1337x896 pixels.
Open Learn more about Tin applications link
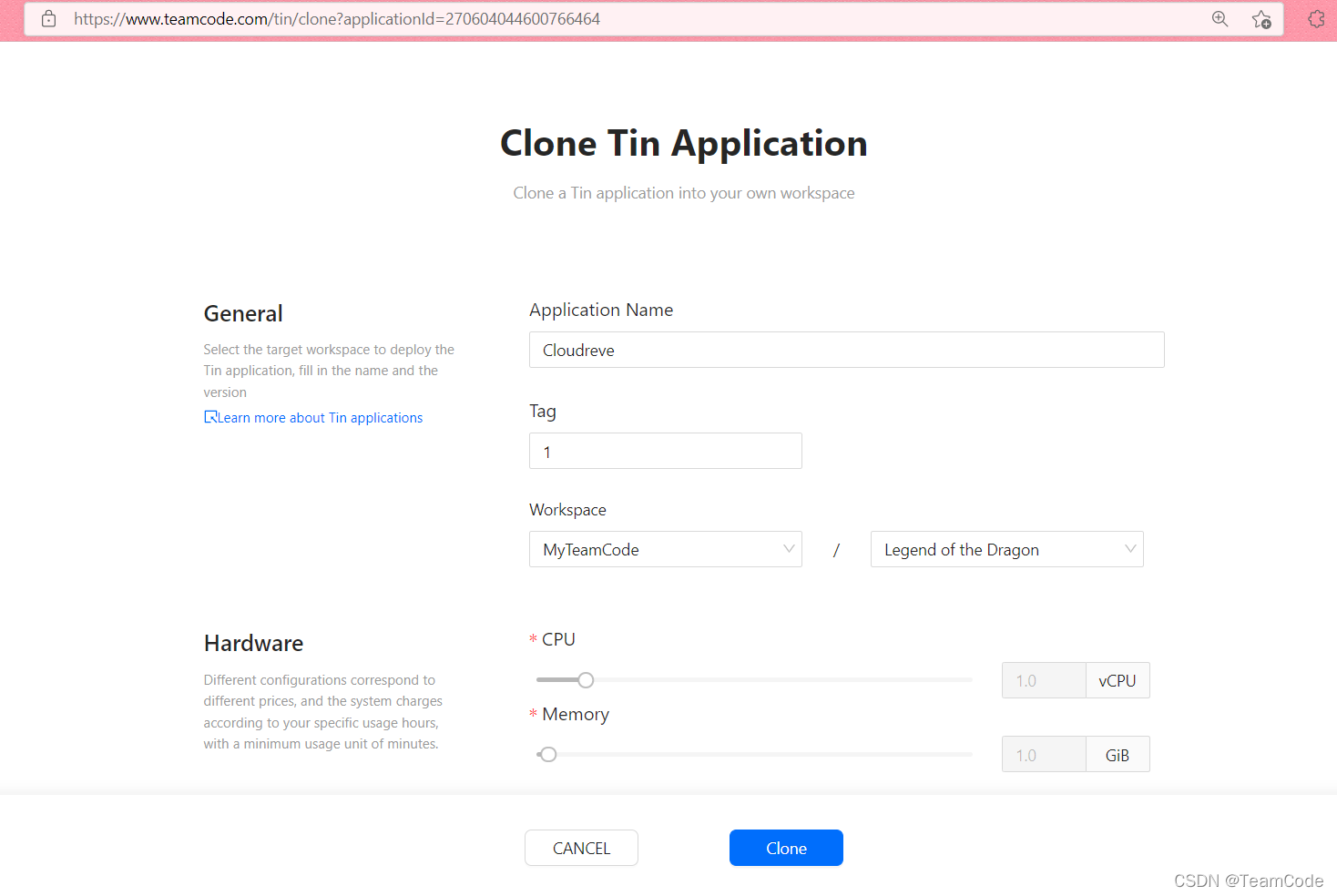coord(320,418)
